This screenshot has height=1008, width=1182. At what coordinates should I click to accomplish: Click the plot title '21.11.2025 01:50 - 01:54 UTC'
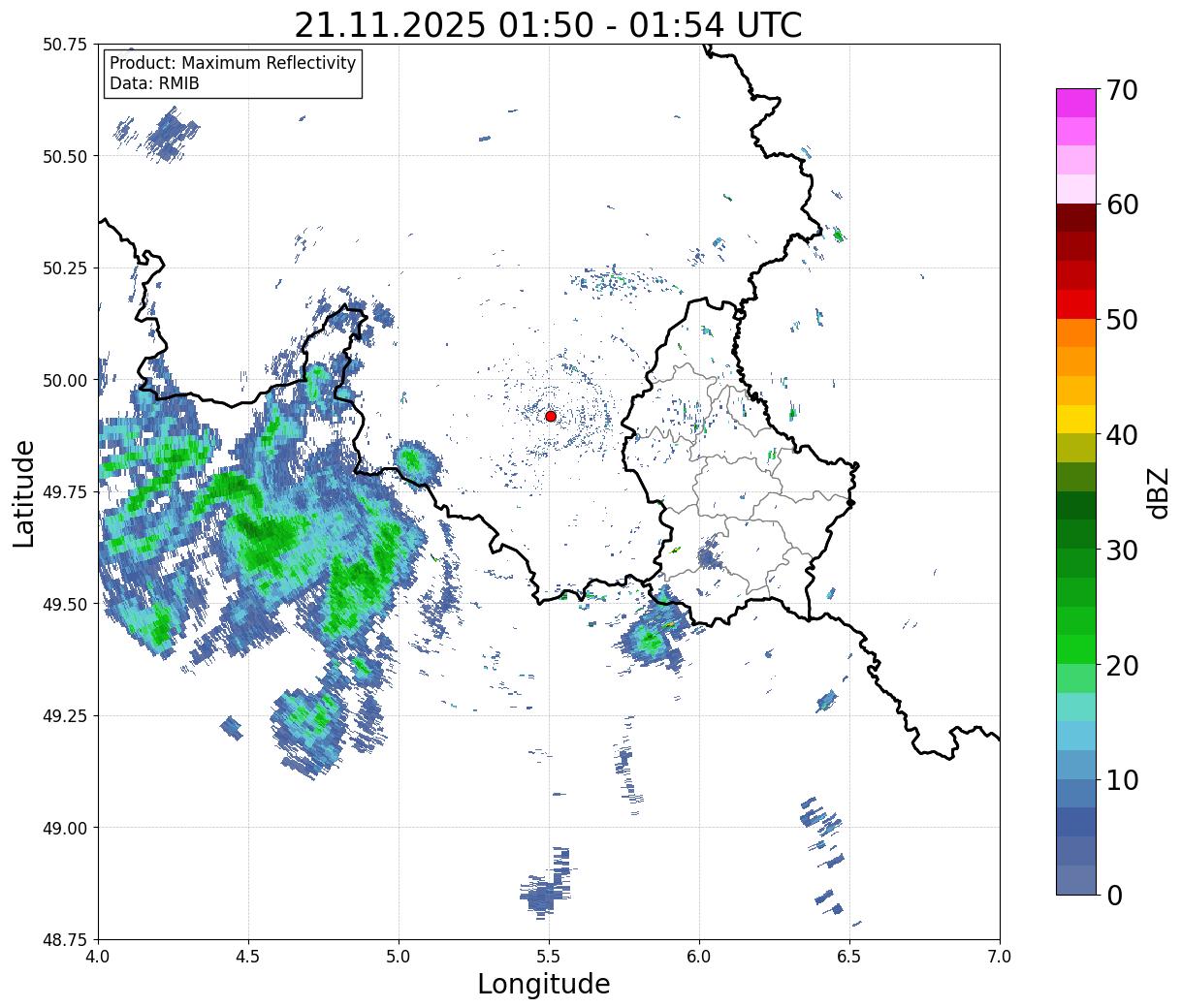[x=548, y=24]
